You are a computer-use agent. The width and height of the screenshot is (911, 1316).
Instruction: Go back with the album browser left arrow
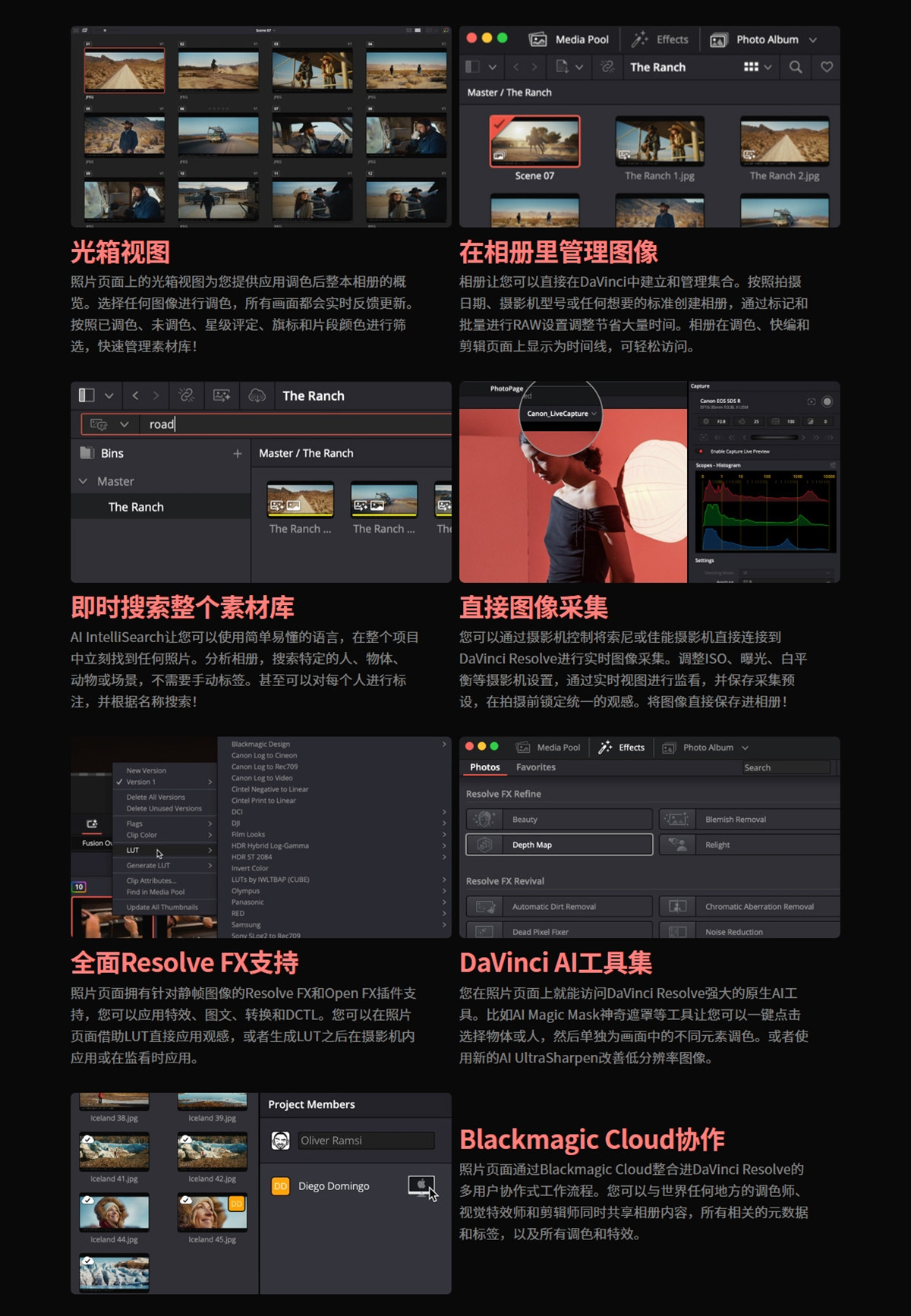[x=516, y=67]
